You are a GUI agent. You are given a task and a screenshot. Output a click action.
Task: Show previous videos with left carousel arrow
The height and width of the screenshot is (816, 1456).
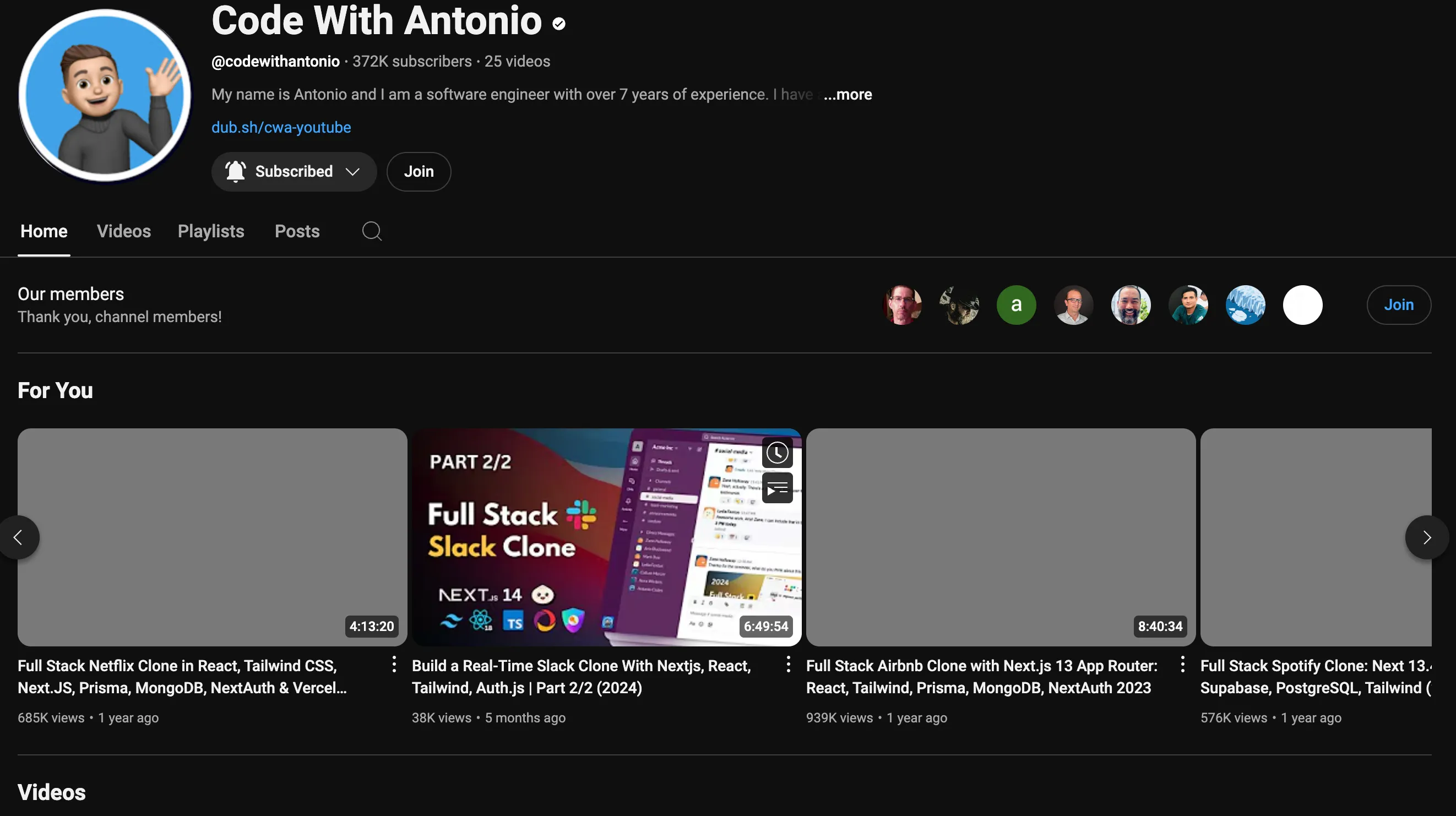coord(18,537)
